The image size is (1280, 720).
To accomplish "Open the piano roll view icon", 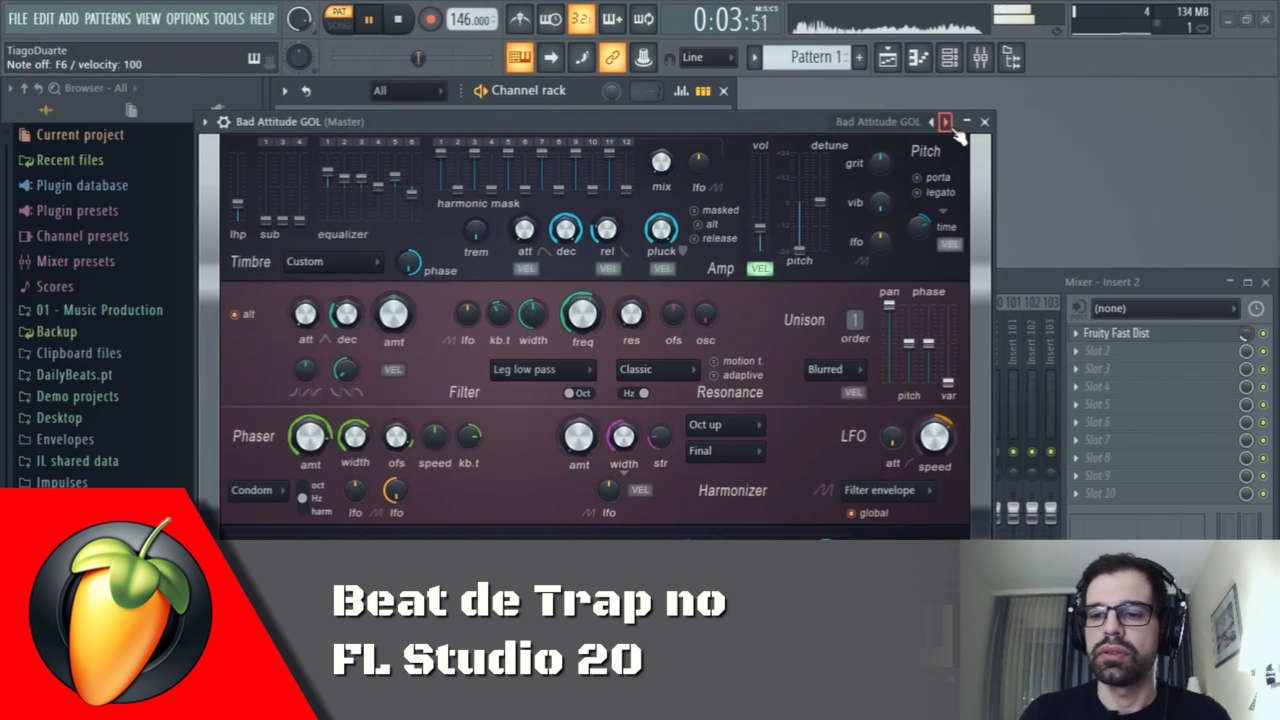I will point(919,58).
